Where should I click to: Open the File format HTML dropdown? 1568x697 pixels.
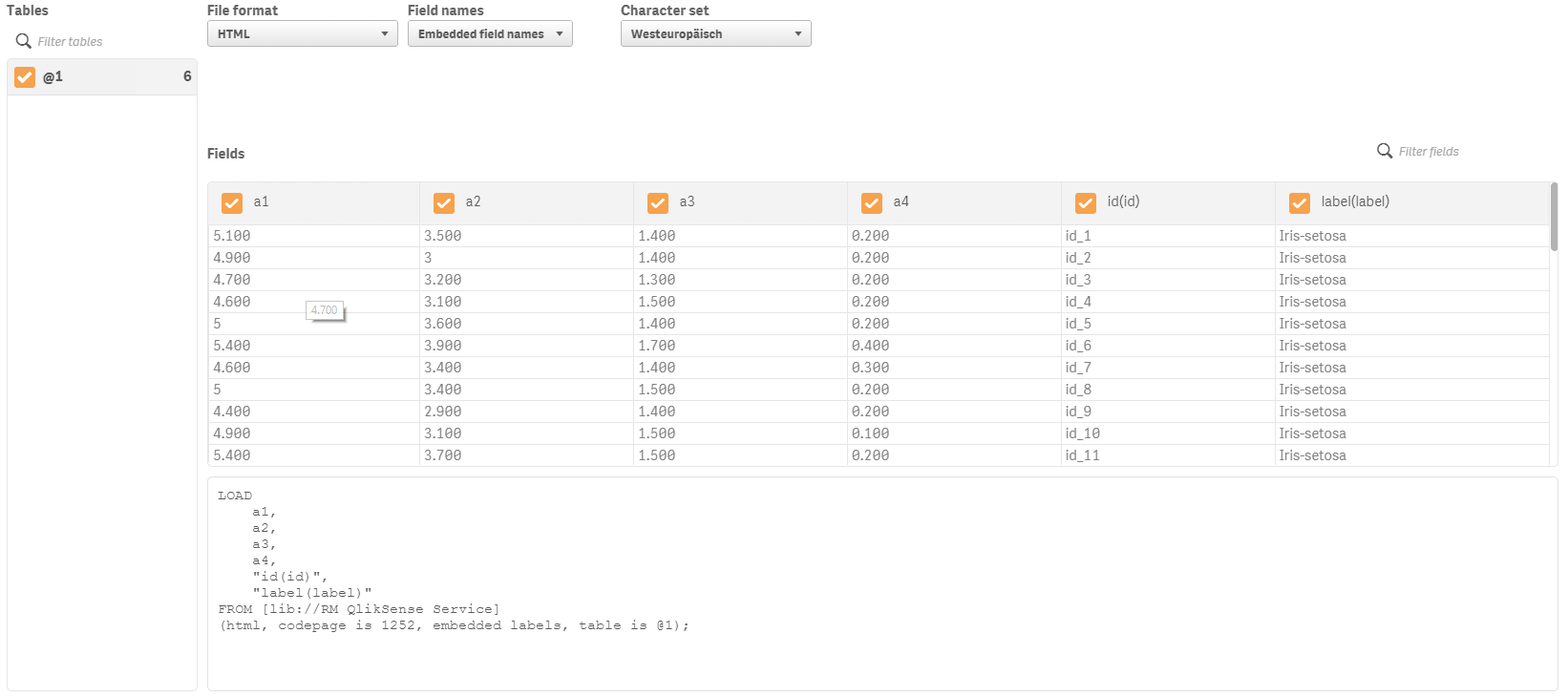(x=302, y=34)
